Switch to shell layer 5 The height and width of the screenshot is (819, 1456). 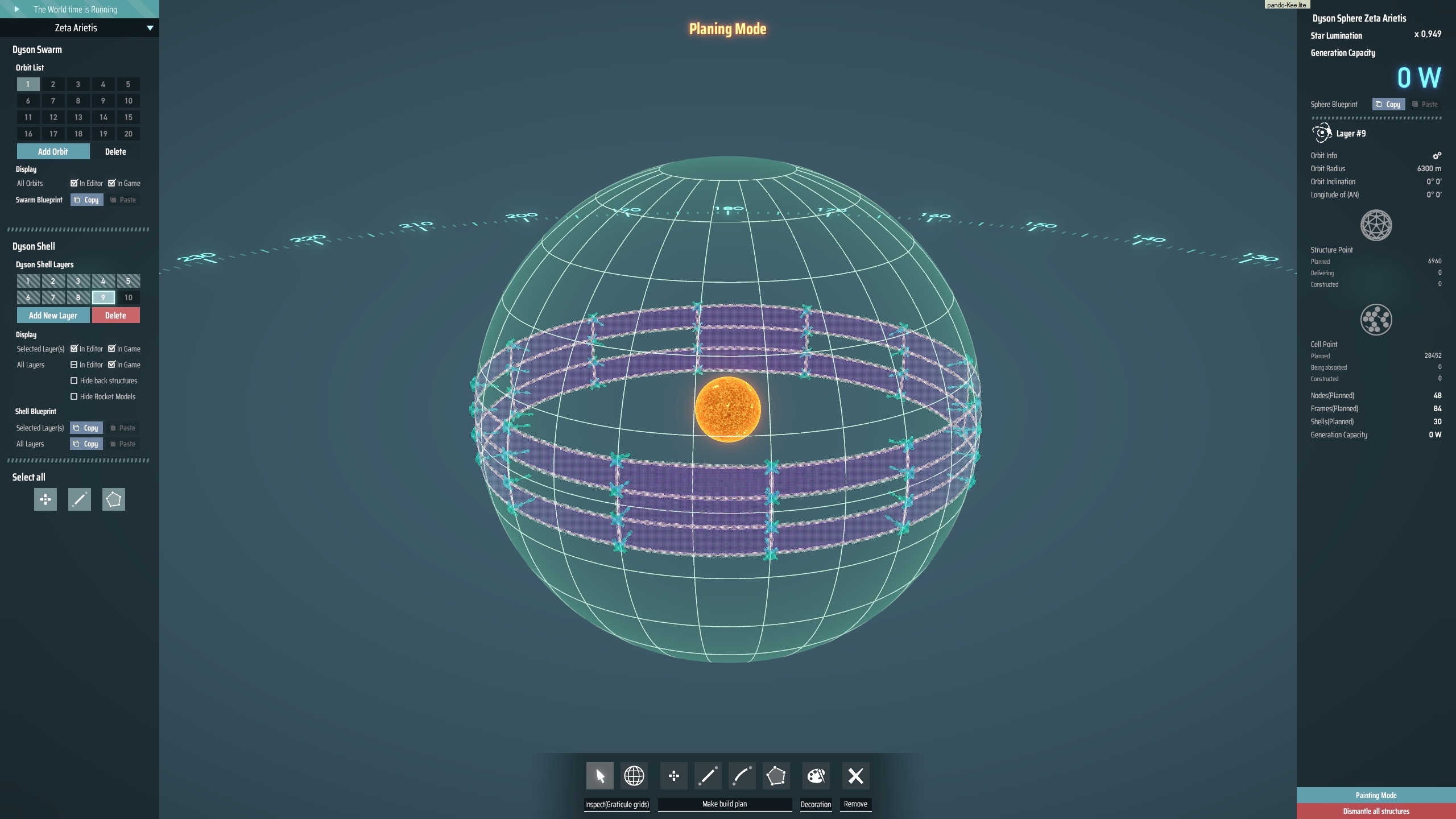(128, 280)
